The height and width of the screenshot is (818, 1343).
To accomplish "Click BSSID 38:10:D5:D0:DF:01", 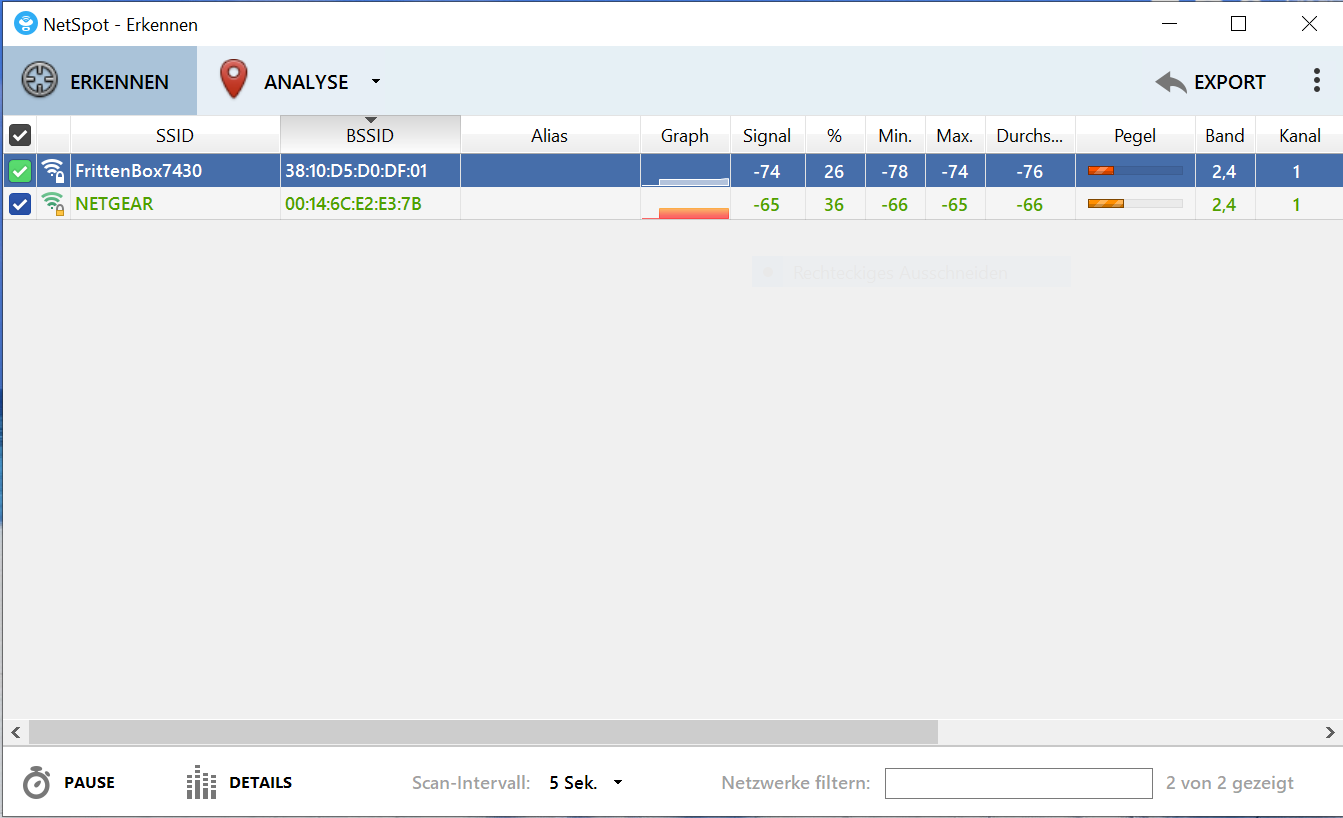I will 356,171.
